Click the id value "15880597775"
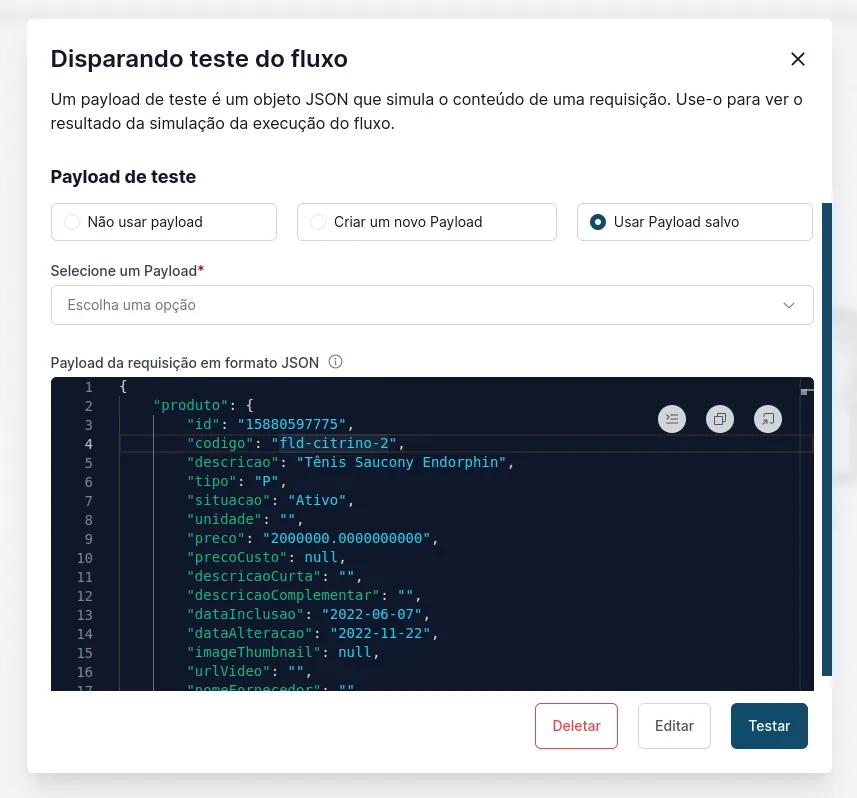This screenshot has height=798, width=857. (296, 425)
